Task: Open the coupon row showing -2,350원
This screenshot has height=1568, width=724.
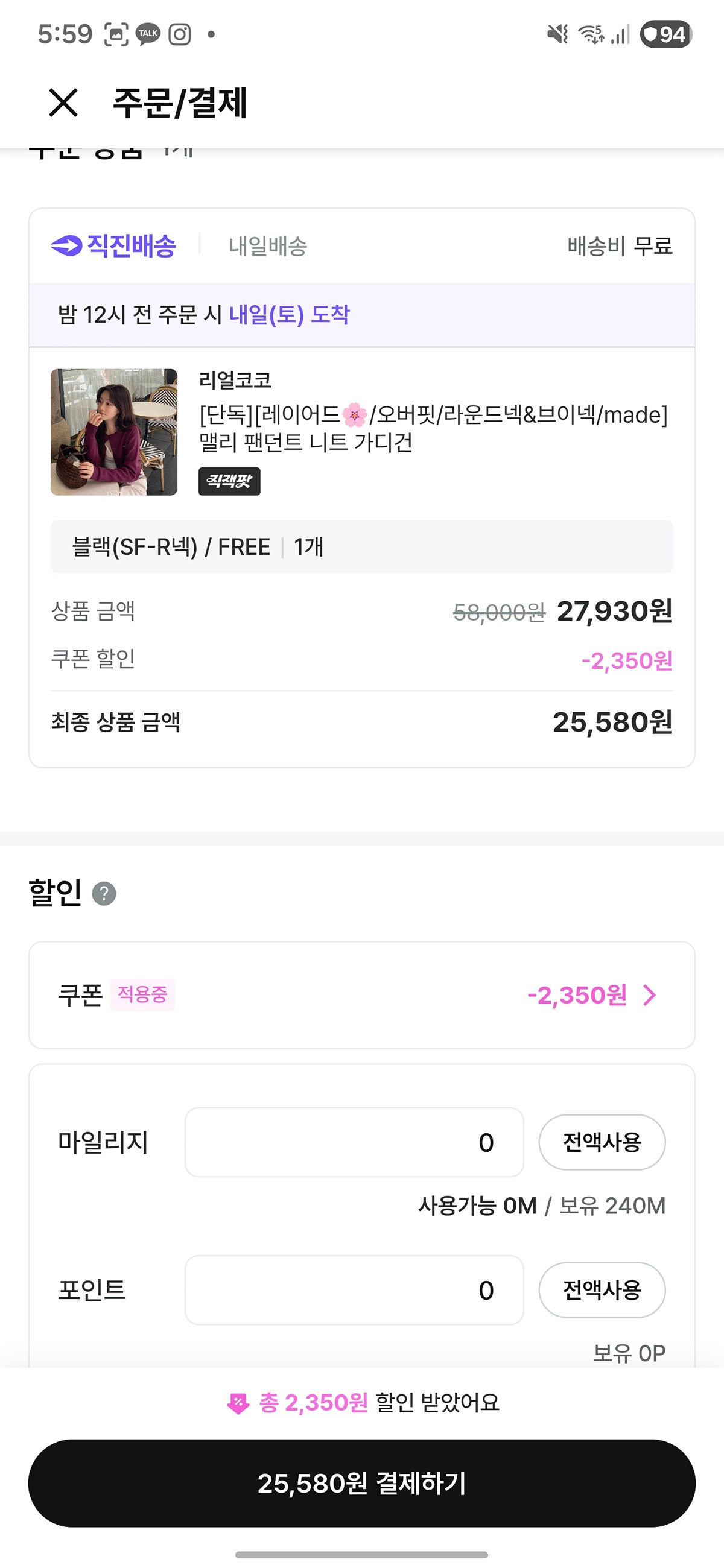Action: point(361,995)
